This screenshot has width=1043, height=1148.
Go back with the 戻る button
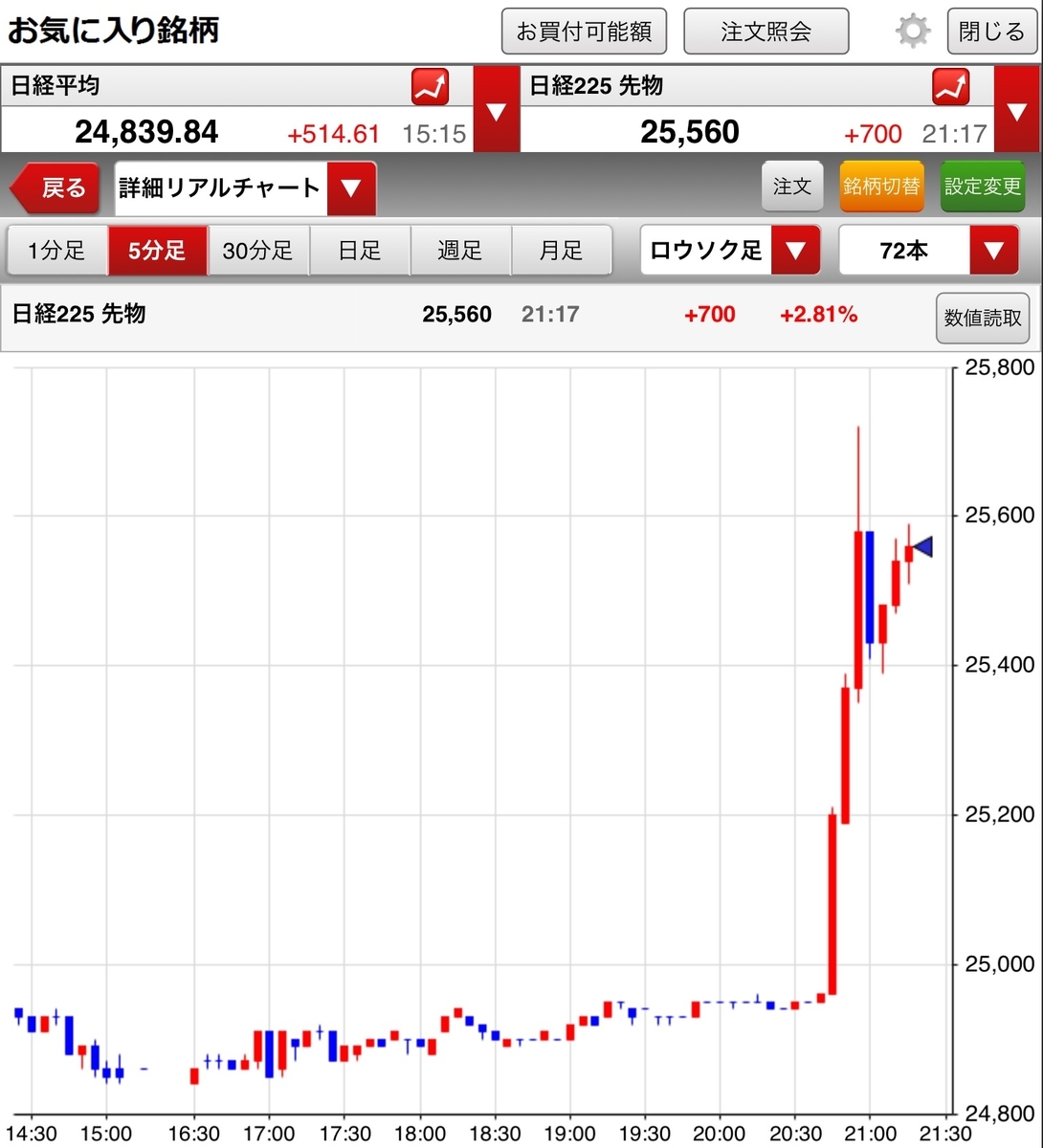click(55, 188)
